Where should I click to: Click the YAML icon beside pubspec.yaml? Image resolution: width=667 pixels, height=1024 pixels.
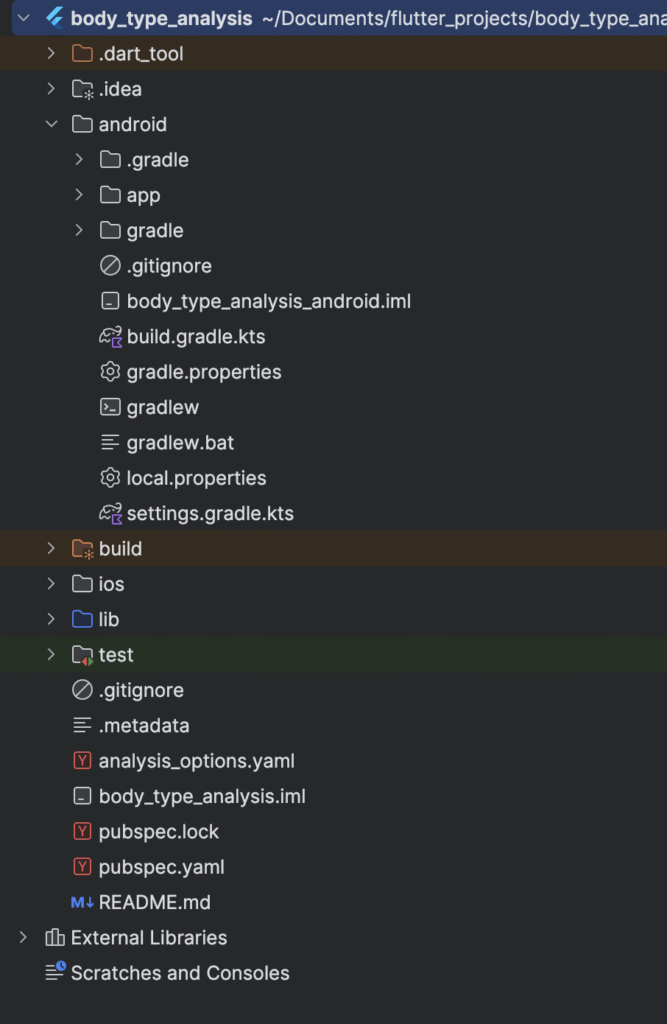pos(82,867)
